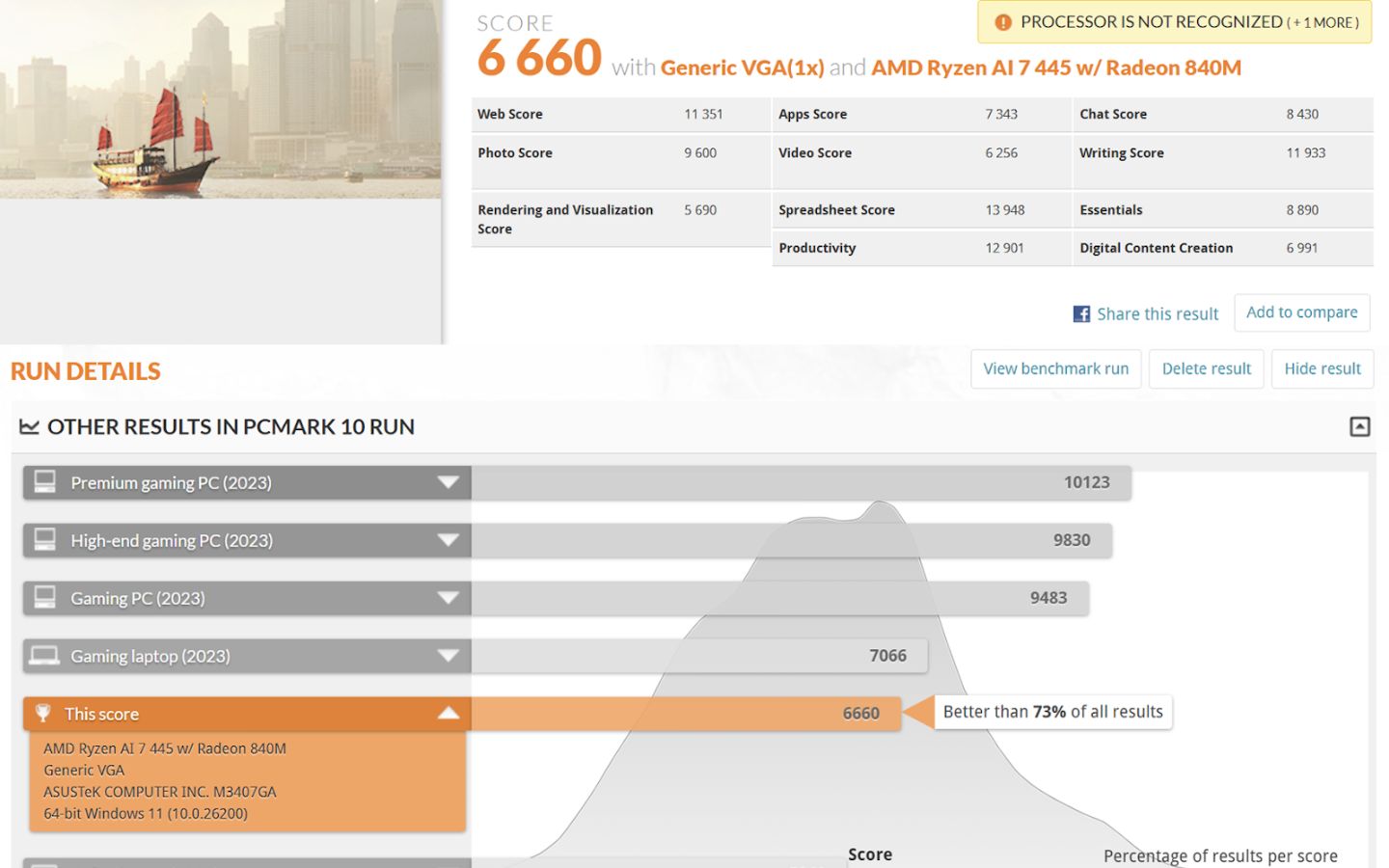Image resolution: width=1389 pixels, height=868 pixels.
Task: Click the Essentials score 8 890
Action: click(x=1302, y=209)
